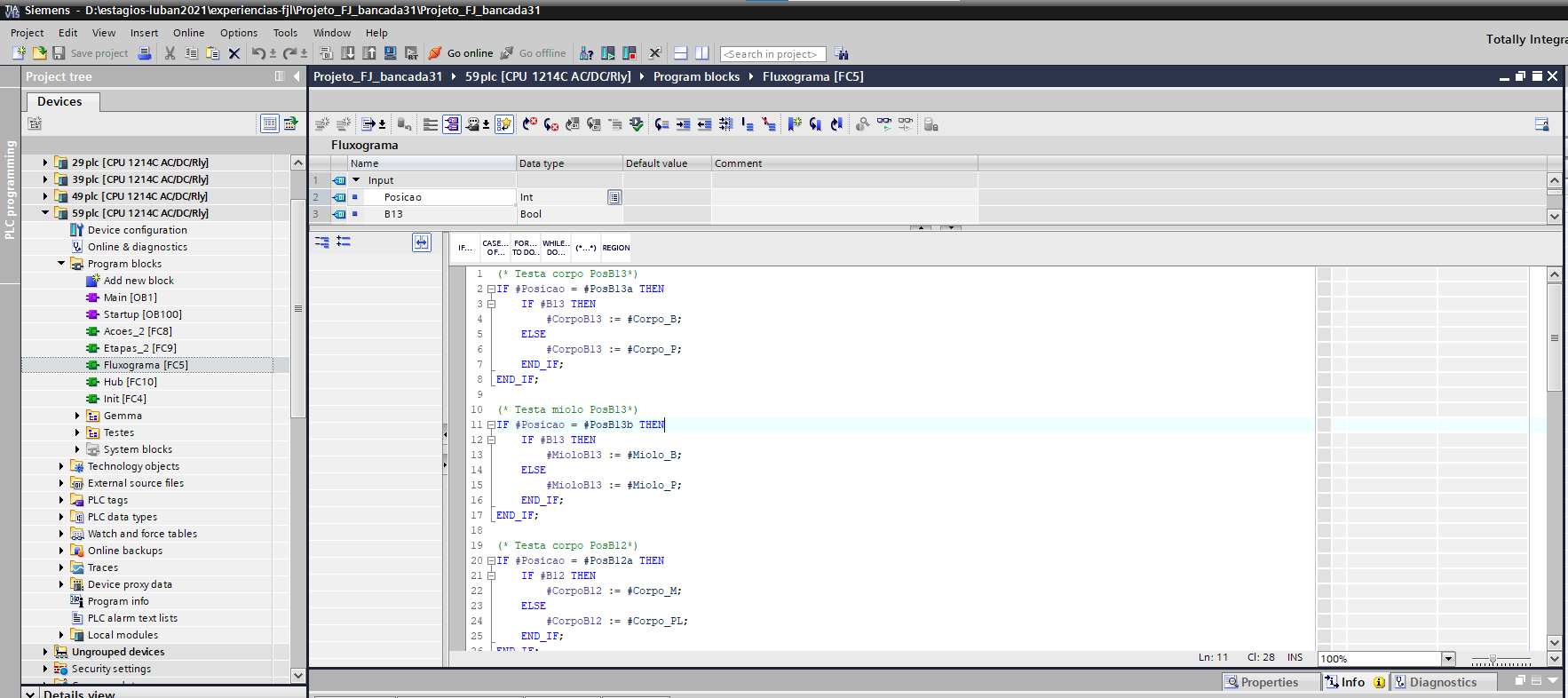The image size is (1568, 698).
Task: Click the Search in project field
Action: [x=772, y=54]
